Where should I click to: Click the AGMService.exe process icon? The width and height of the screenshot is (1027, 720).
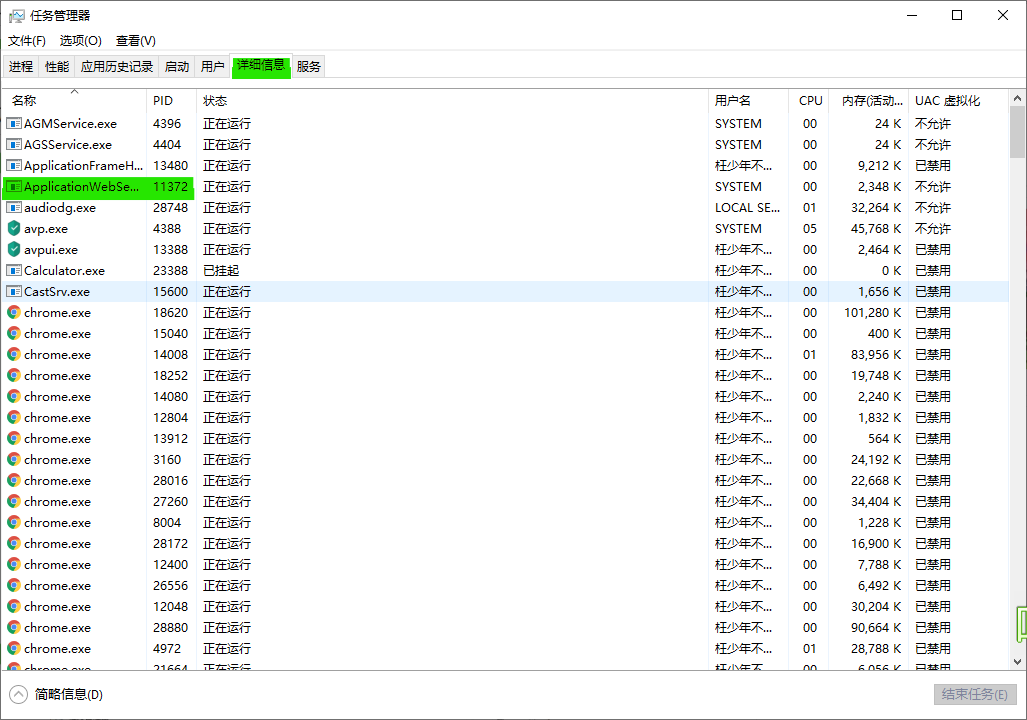click(14, 123)
